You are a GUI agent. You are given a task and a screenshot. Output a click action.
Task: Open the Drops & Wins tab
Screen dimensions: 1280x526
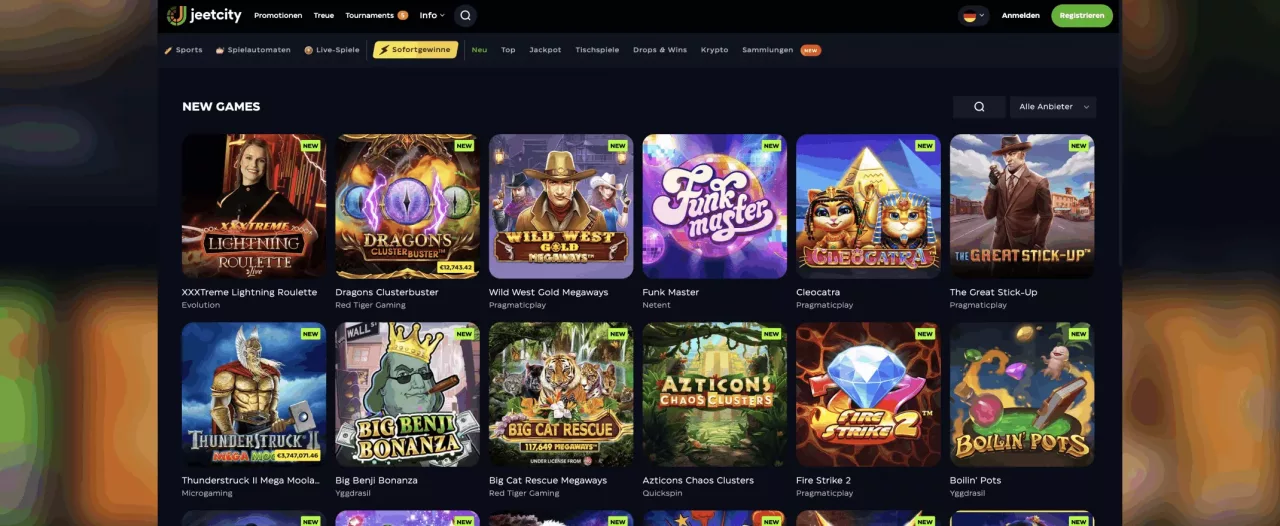pyautogui.click(x=660, y=50)
